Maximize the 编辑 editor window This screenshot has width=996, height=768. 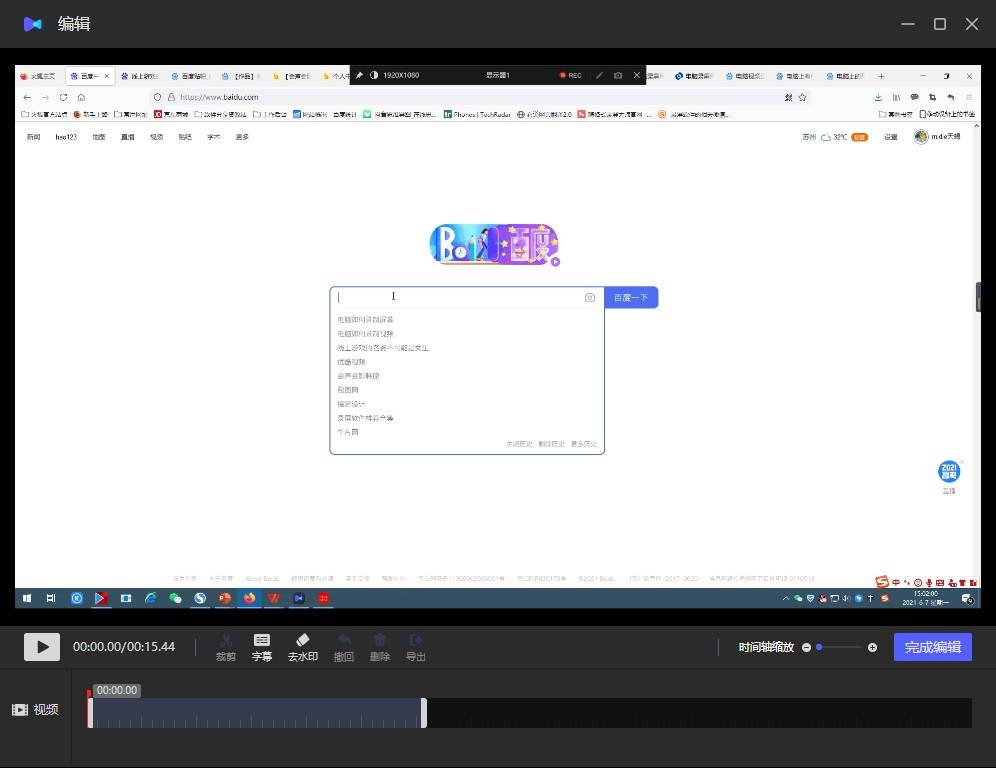[939, 24]
